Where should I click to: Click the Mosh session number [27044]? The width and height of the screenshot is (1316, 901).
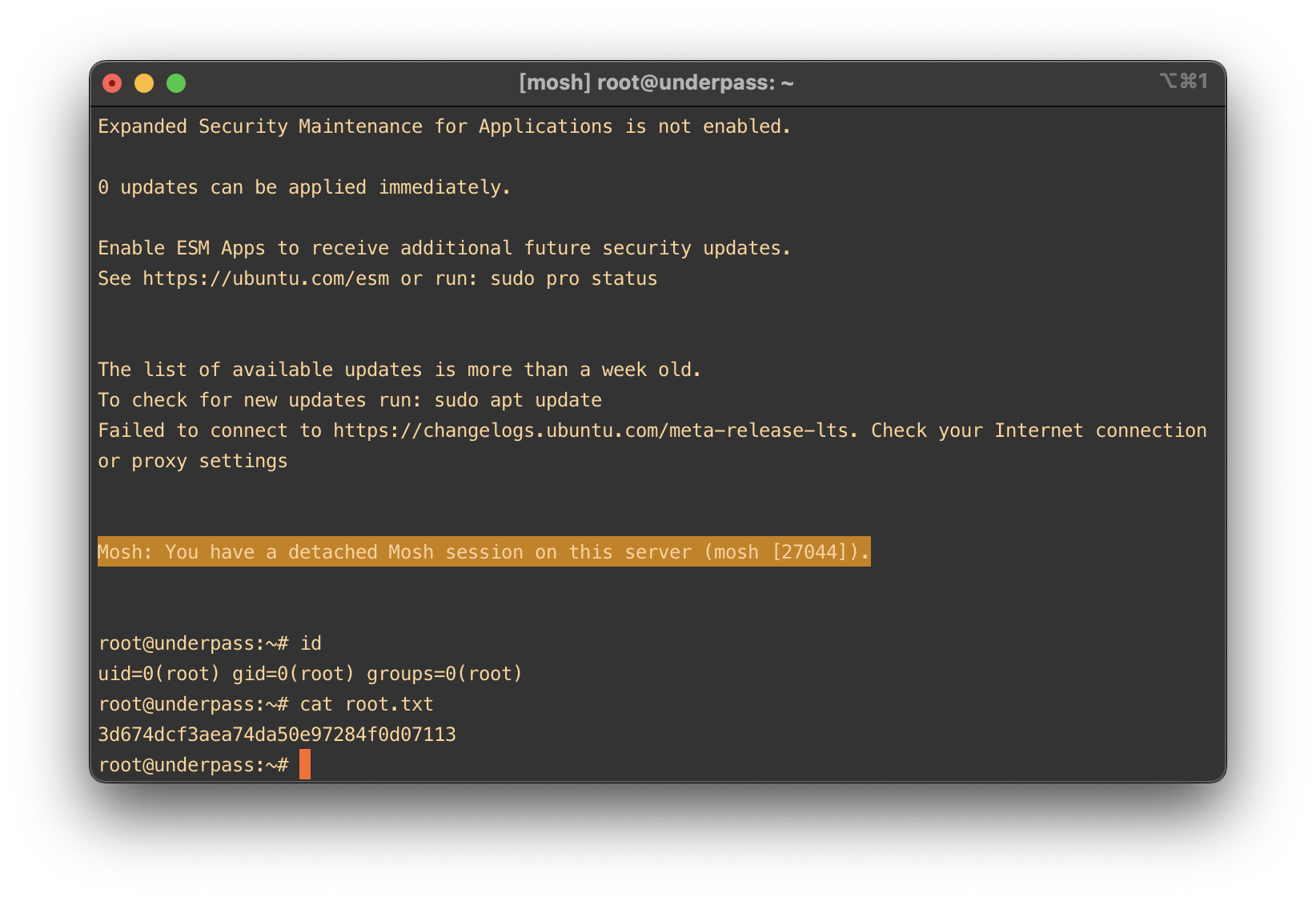[809, 552]
